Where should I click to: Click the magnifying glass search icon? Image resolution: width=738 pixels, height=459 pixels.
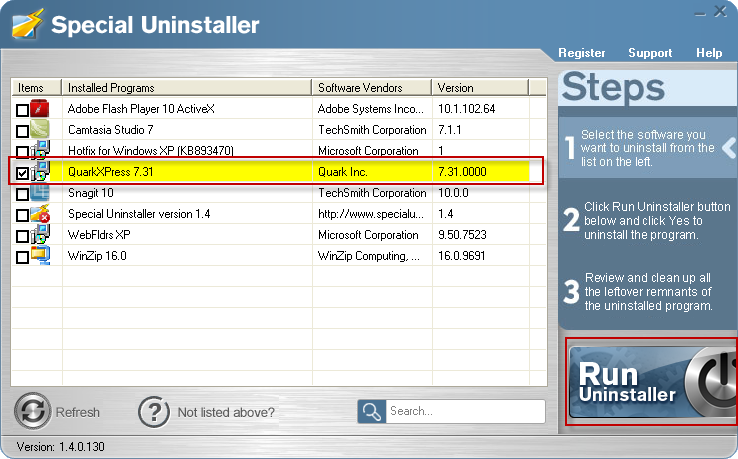point(372,411)
